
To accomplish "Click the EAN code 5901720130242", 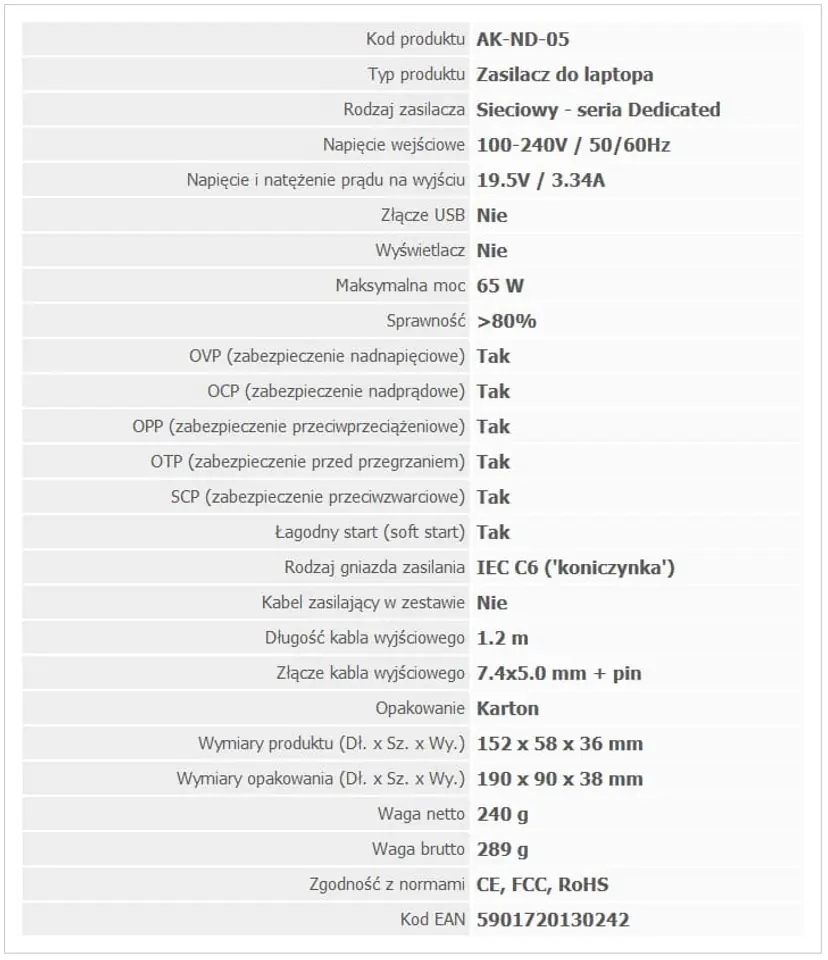I will tap(553, 920).
